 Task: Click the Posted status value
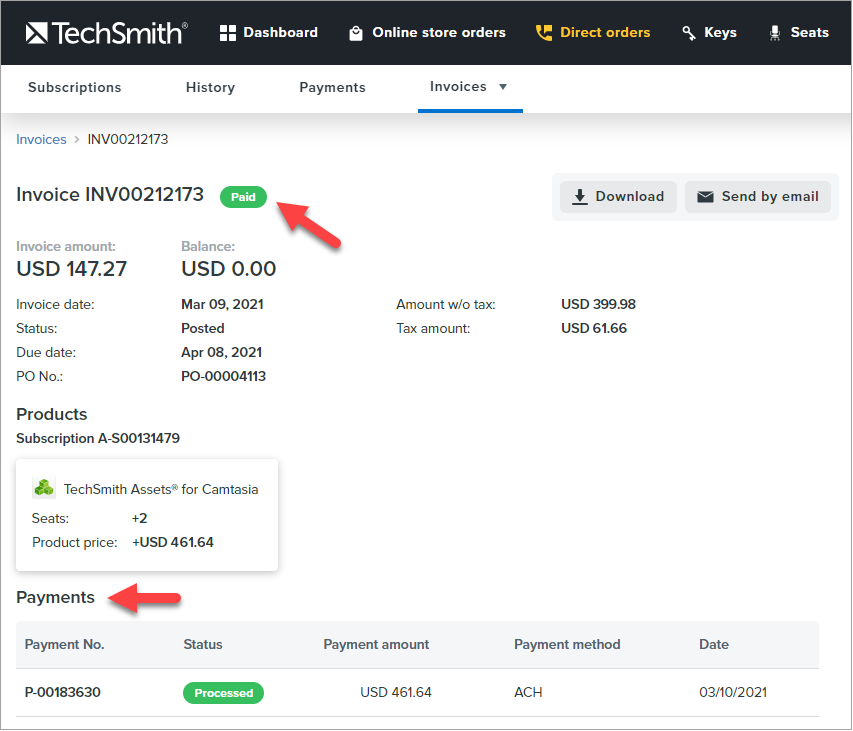(202, 329)
